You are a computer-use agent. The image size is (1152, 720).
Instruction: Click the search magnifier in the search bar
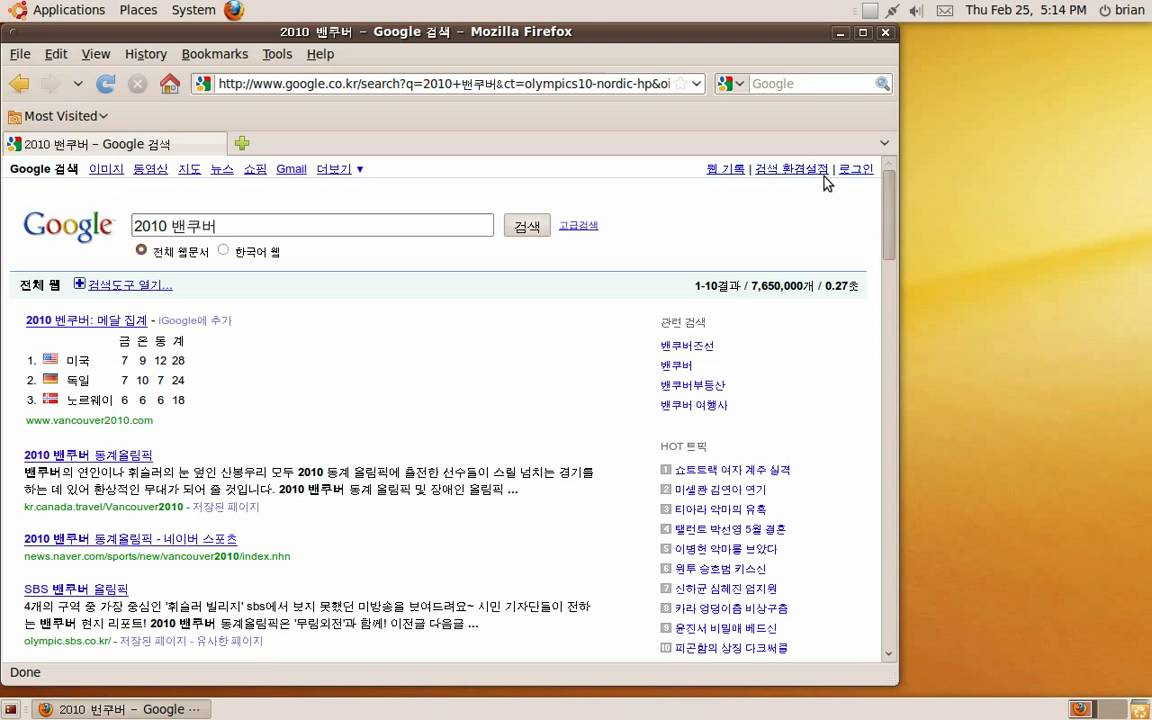click(882, 84)
